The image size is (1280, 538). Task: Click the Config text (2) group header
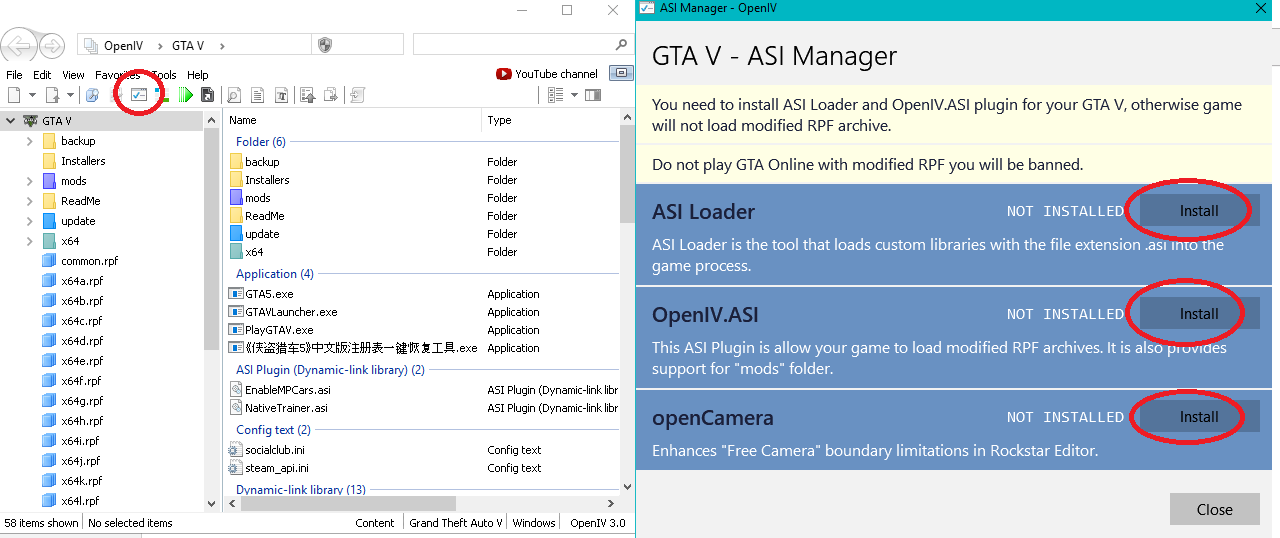click(x=273, y=430)
